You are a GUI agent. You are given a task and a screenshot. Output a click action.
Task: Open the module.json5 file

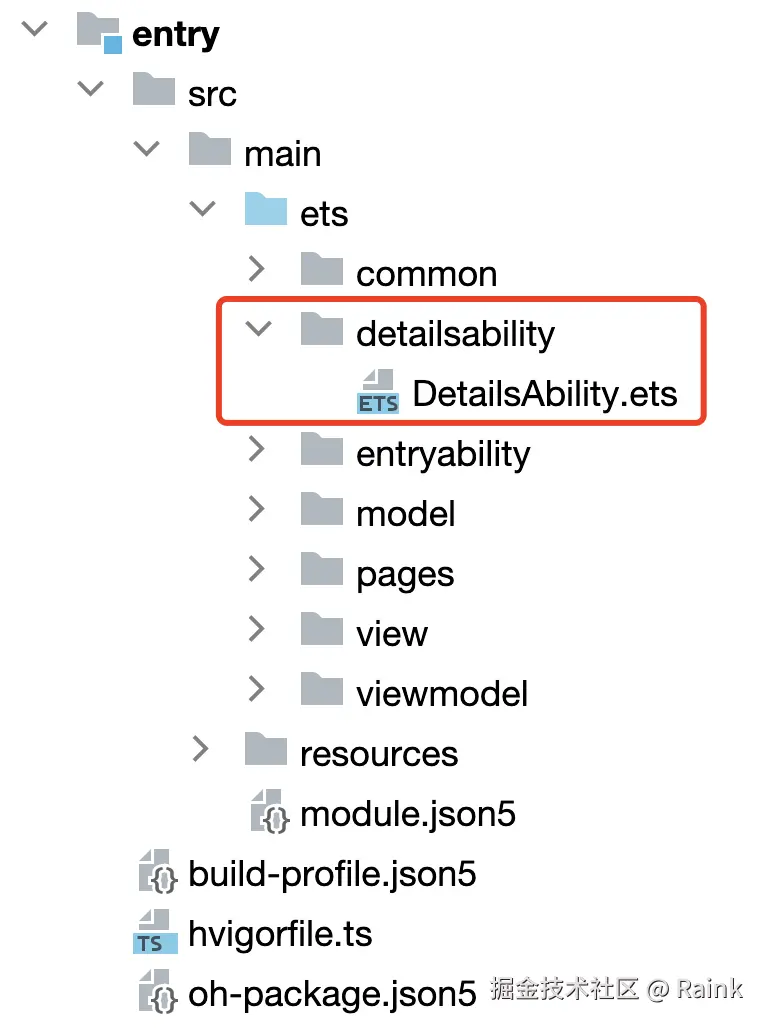(x=407, y=814)
